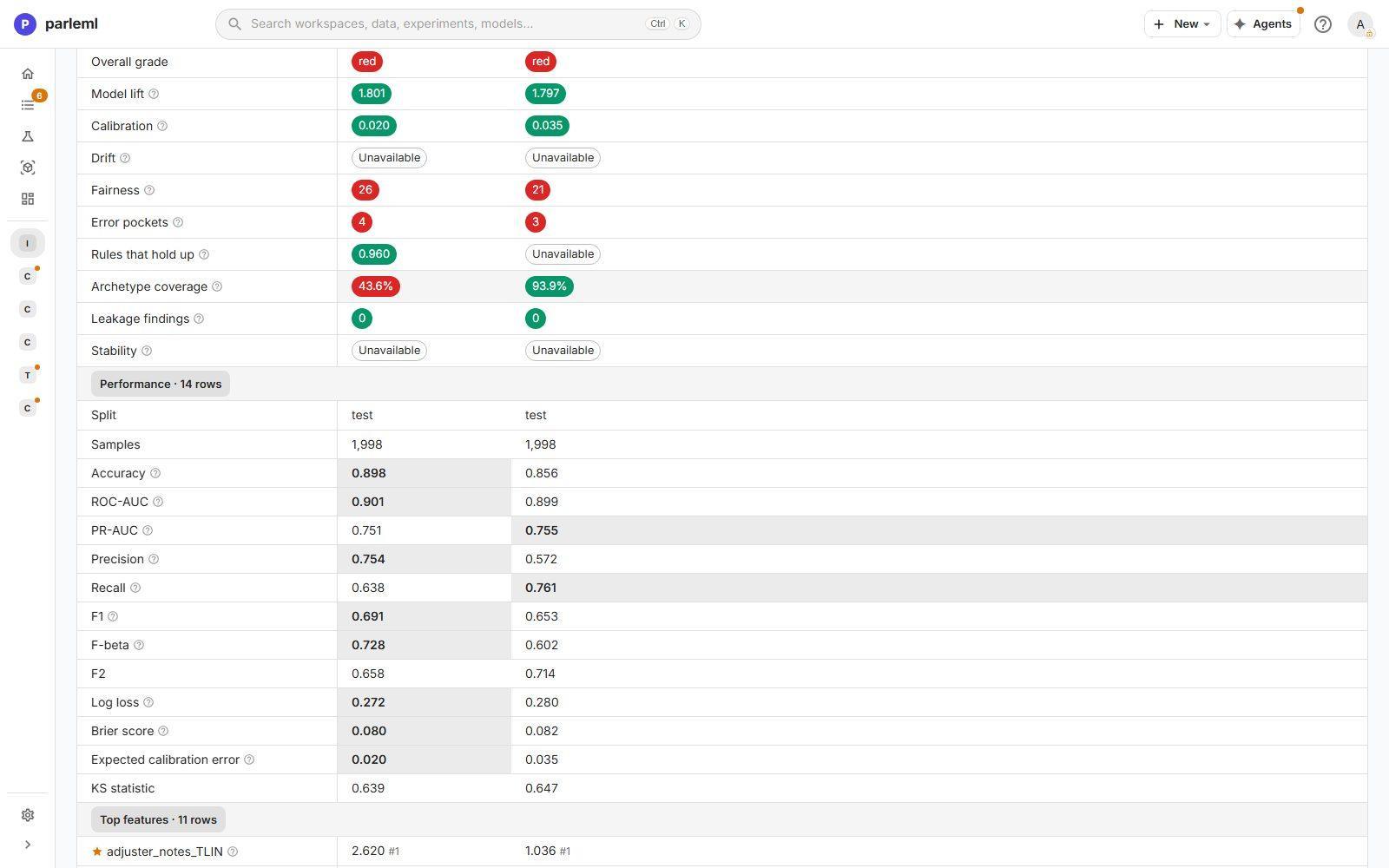Click the 93.9% archetype coverage badge

click(550, 286)
